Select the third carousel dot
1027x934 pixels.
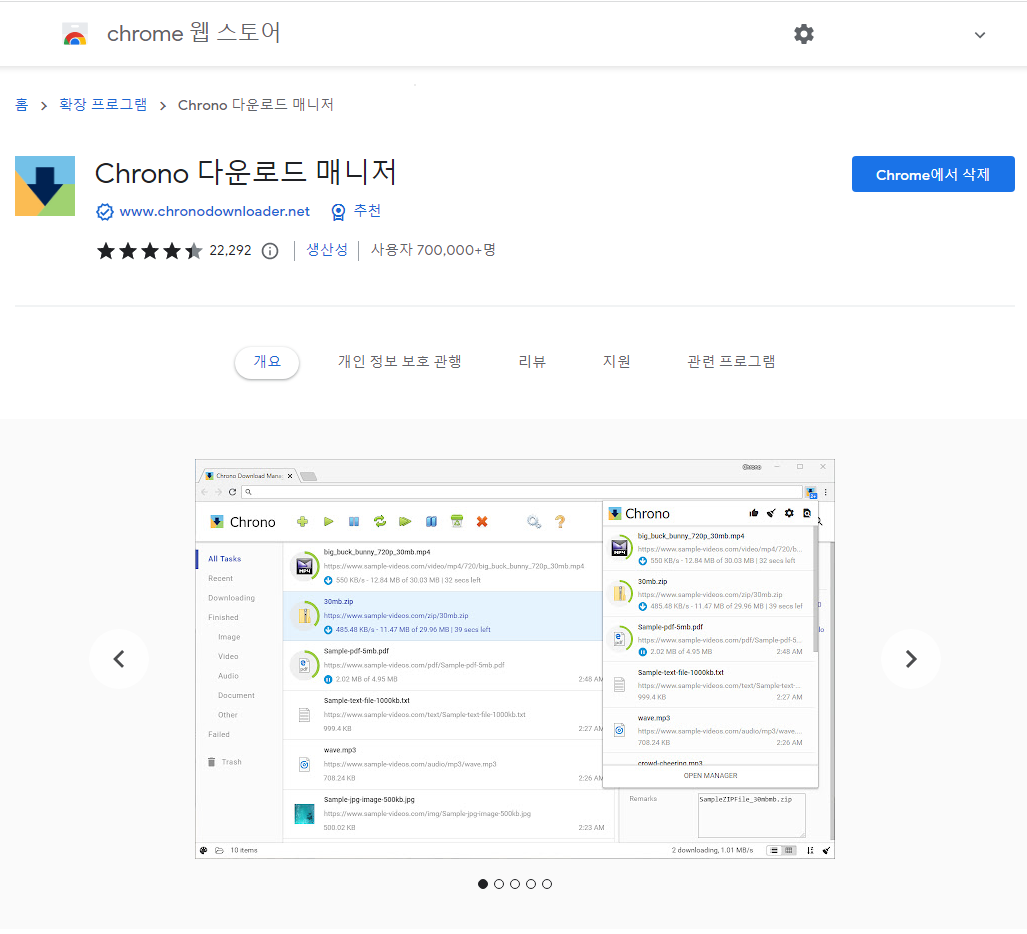(515, 884)
